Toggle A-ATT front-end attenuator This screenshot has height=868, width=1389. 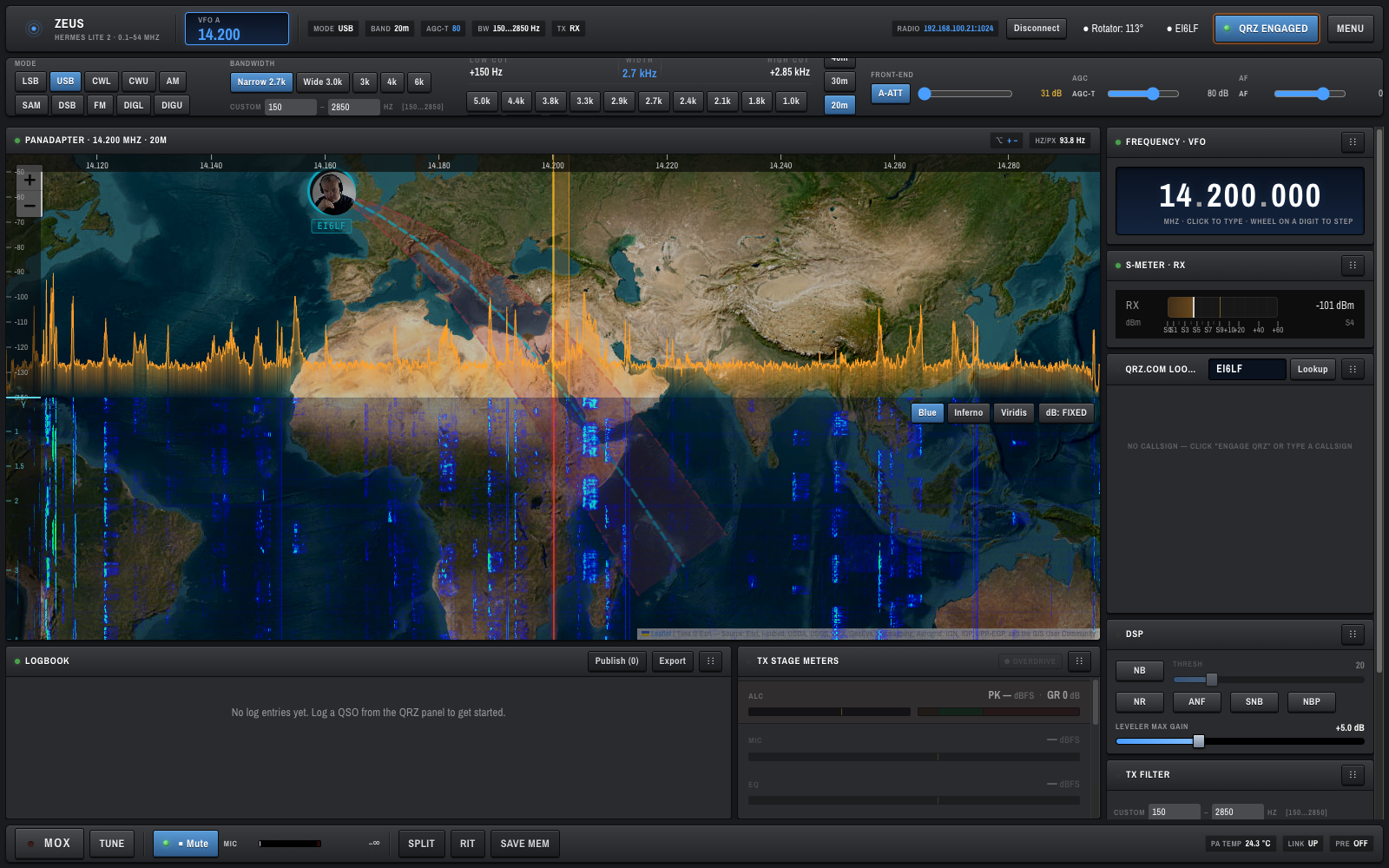[891, 94]
